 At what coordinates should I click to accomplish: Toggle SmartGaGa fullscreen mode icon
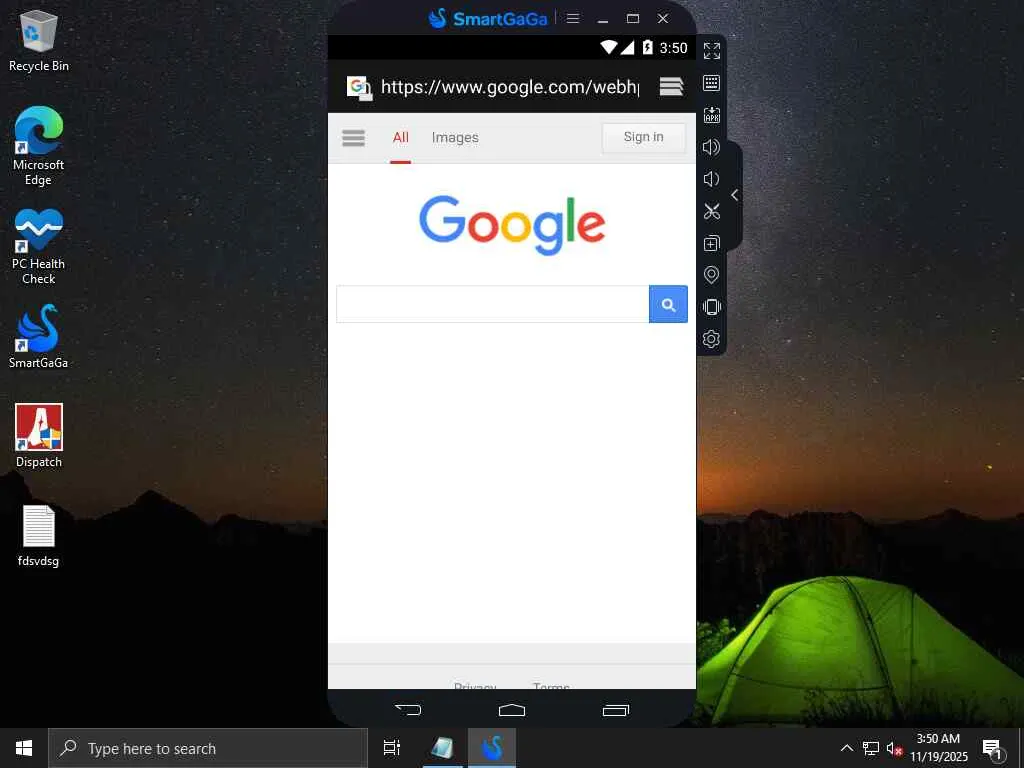(x=711, y=50)
